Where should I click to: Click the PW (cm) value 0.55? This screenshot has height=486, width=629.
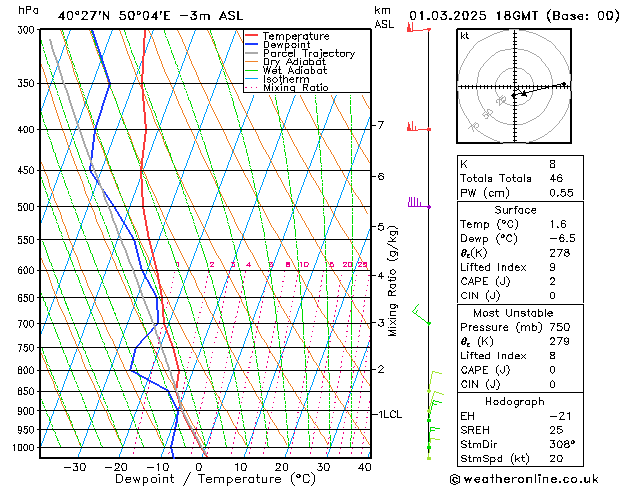coord(561,193)
